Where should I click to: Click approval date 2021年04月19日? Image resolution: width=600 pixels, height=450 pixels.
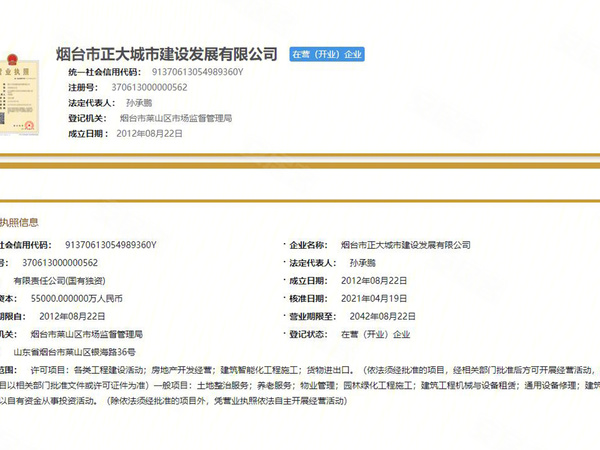(374, 298)
